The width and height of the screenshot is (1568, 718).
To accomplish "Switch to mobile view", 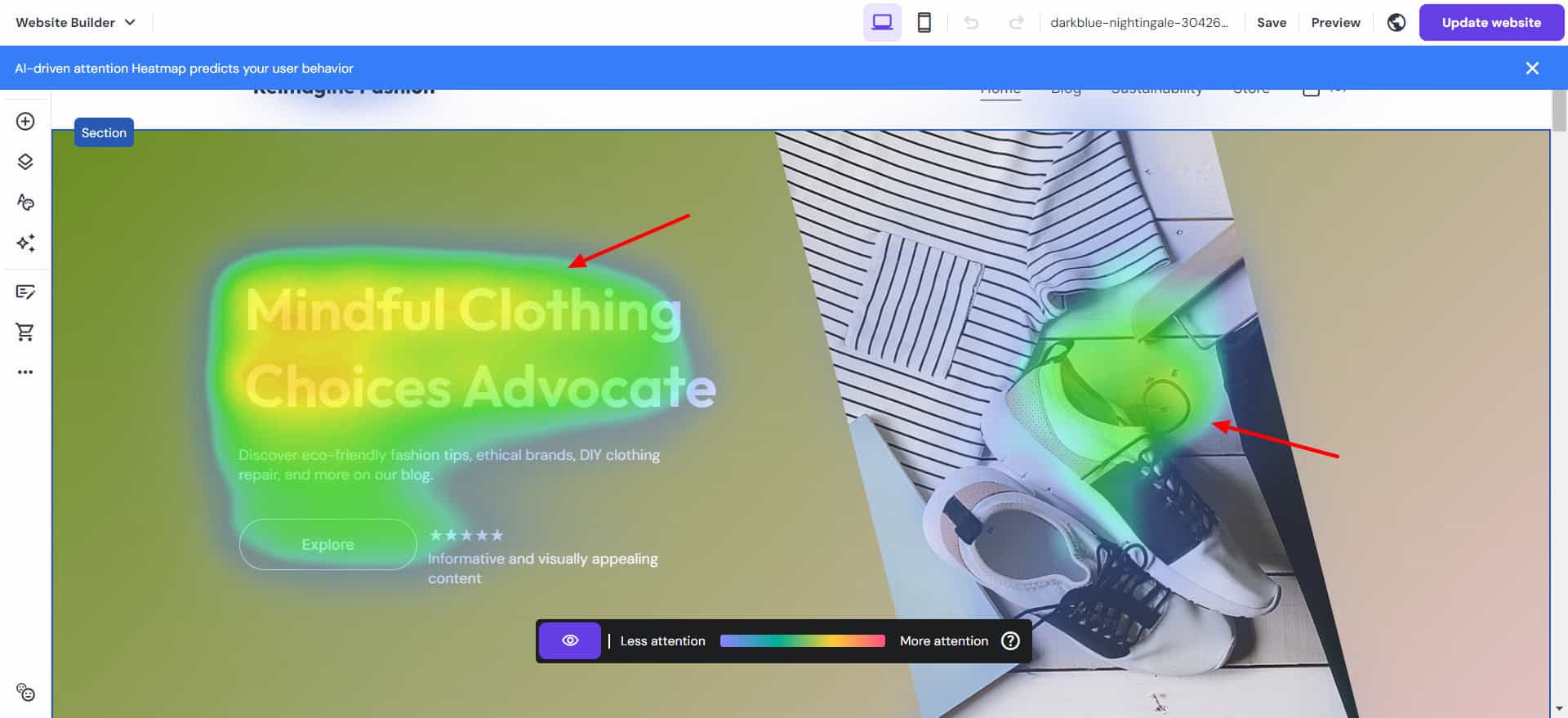I will (924, 23).
